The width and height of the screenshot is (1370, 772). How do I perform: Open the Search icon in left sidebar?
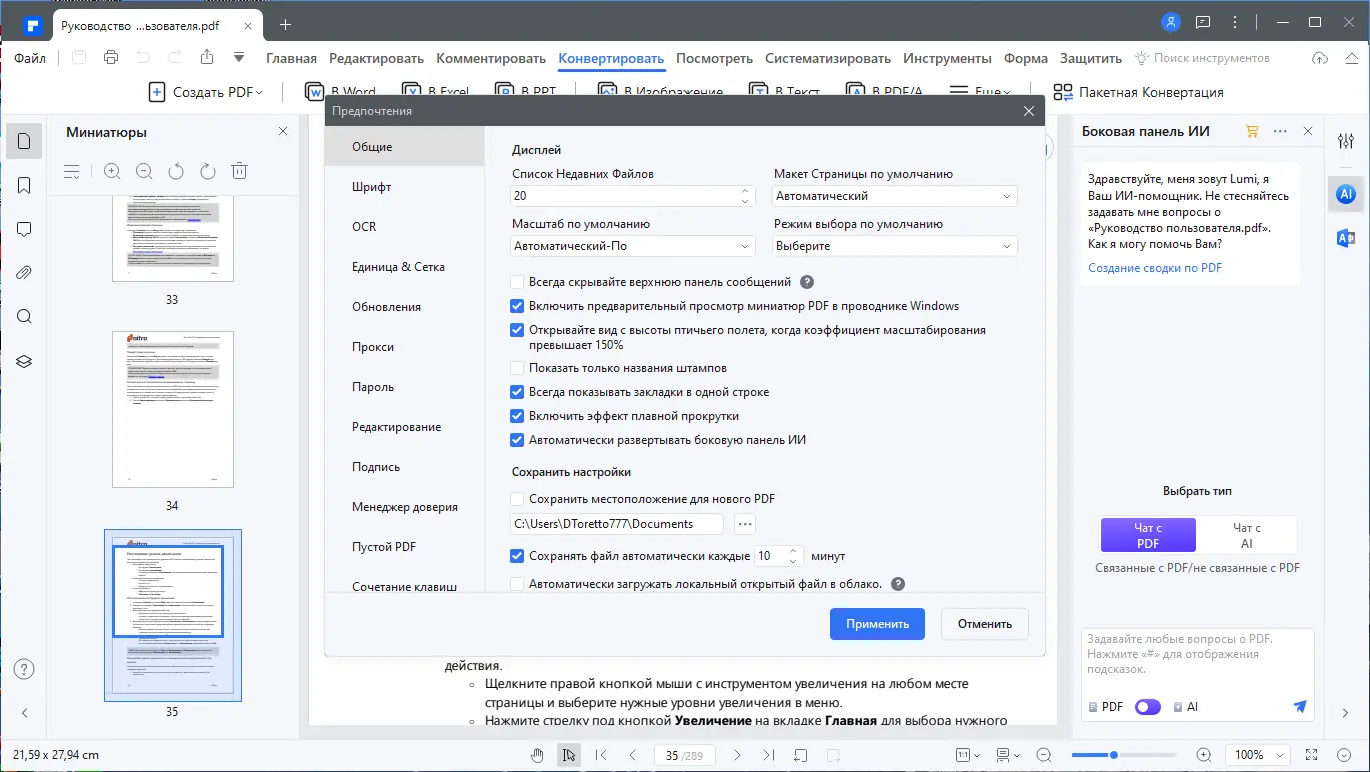23,316
